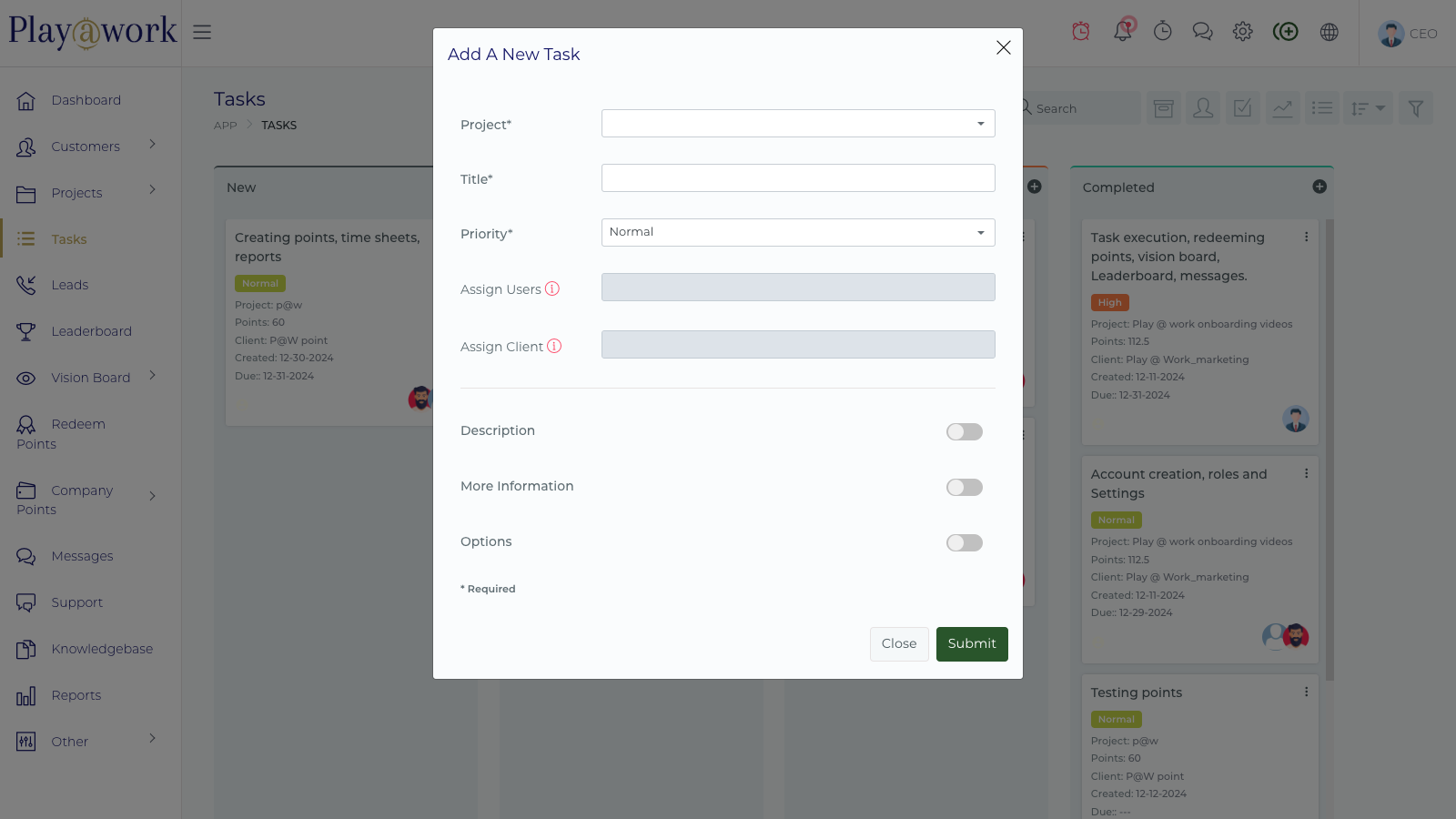Screen dimensions: 1456x819
Task: Open the Priority dropdown showing Normal
Action: tap(797, 233)
